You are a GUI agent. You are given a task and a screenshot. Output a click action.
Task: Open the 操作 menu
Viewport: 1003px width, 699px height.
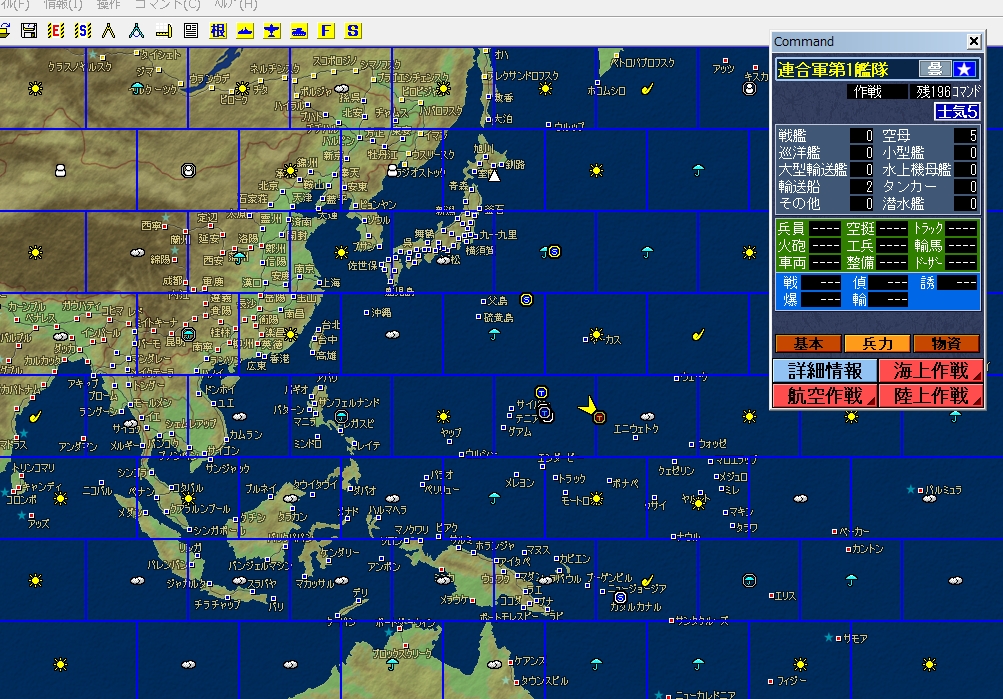pos(108,5)
